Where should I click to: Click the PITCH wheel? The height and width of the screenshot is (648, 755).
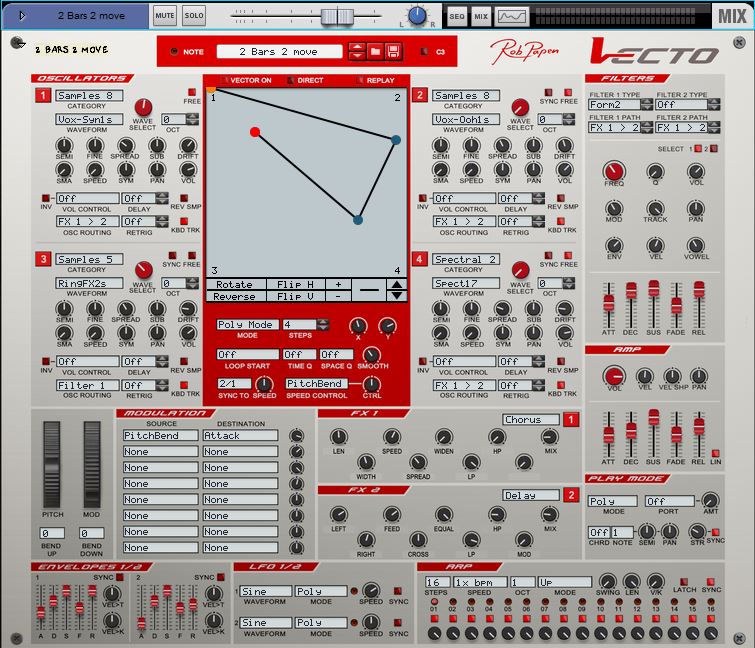[52, 465]
